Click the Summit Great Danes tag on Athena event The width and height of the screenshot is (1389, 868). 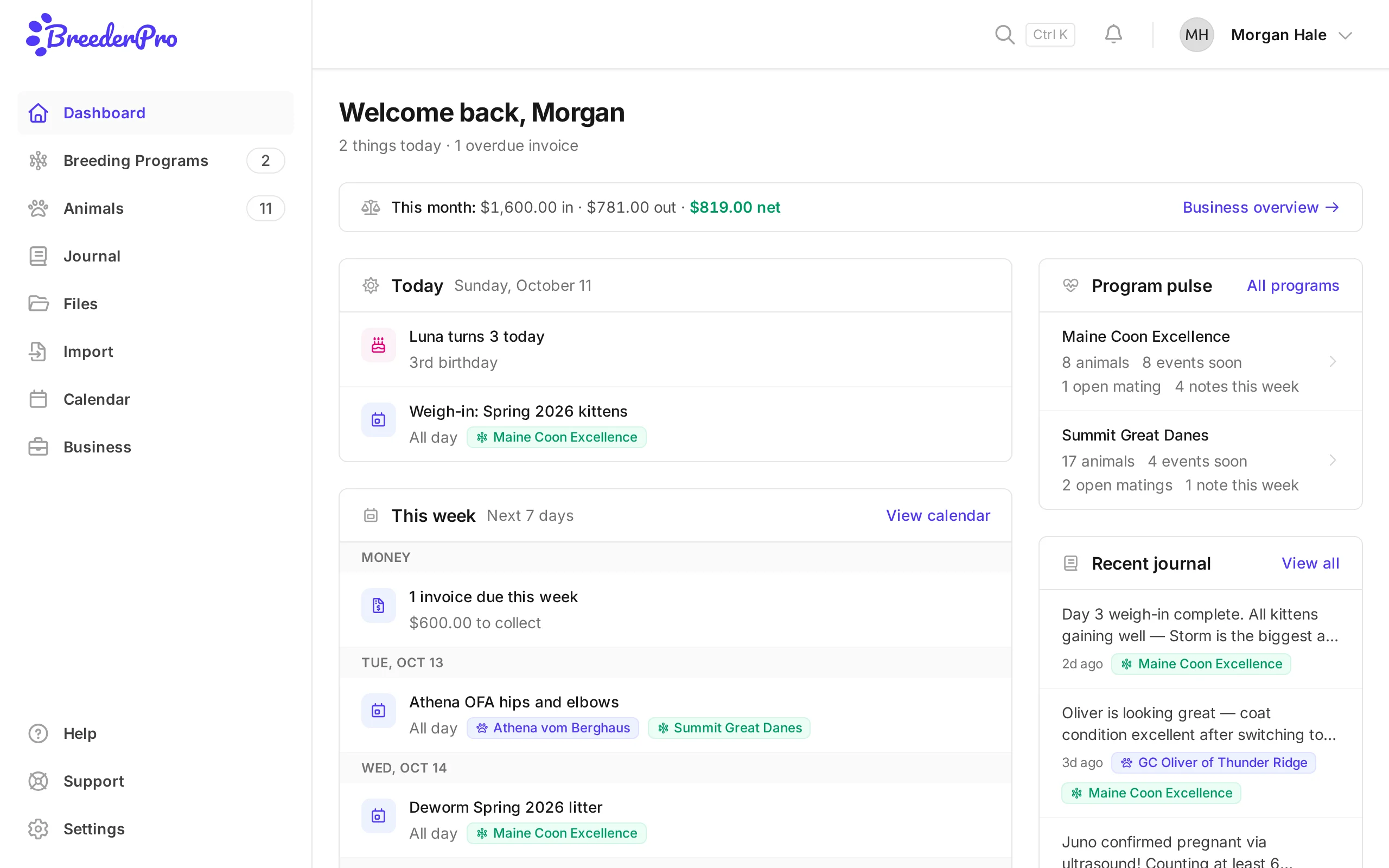click(729, 728)
